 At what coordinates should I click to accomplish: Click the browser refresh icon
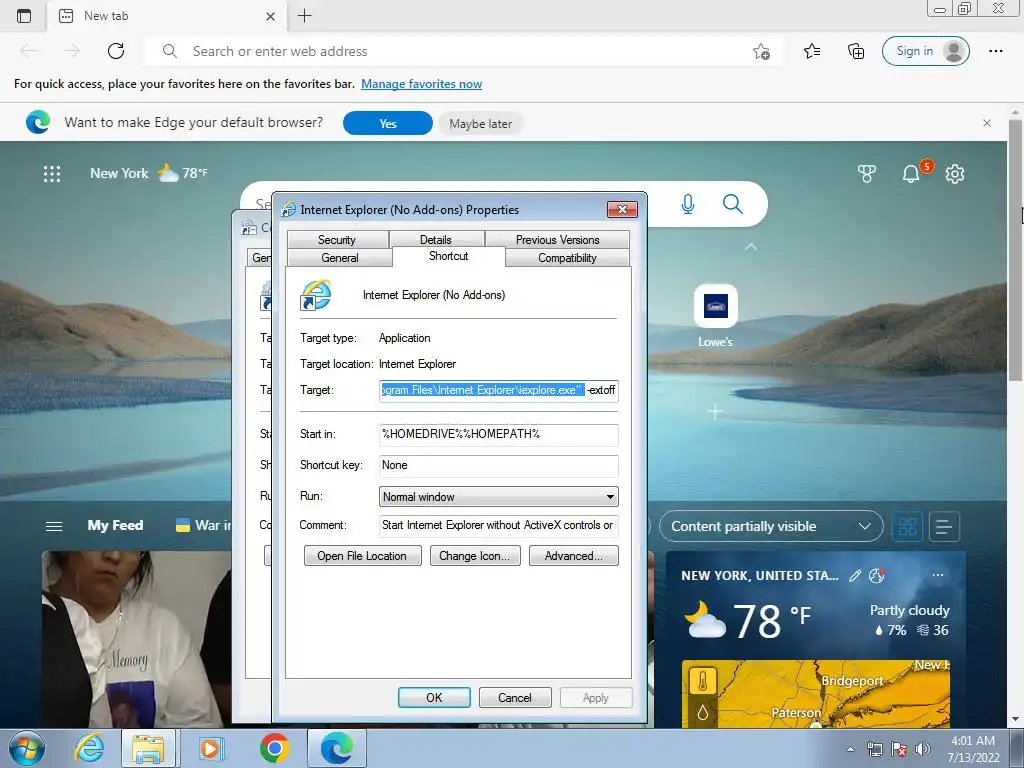[x=116, y=51]
